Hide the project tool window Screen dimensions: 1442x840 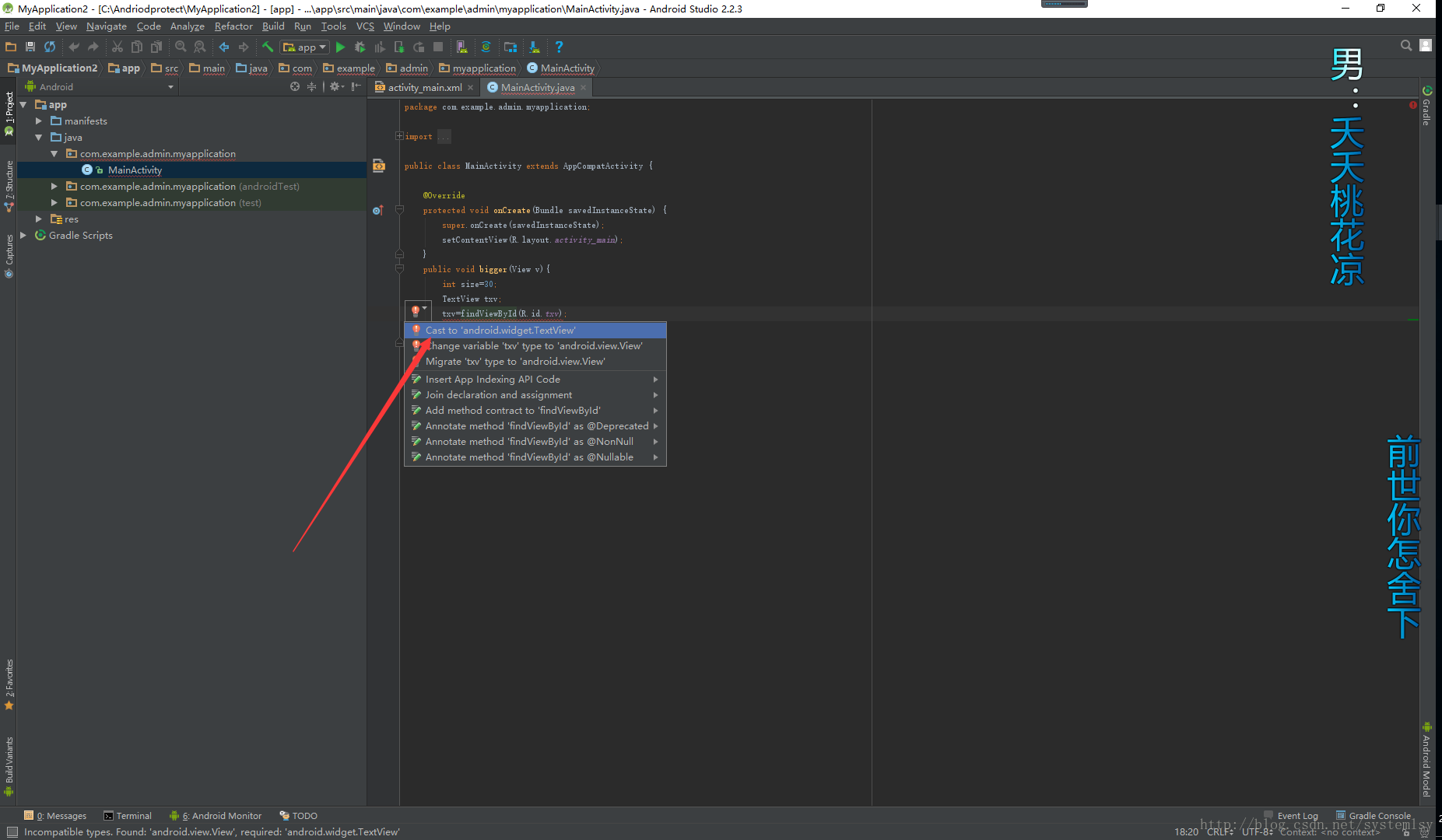(x=356, y=86)
